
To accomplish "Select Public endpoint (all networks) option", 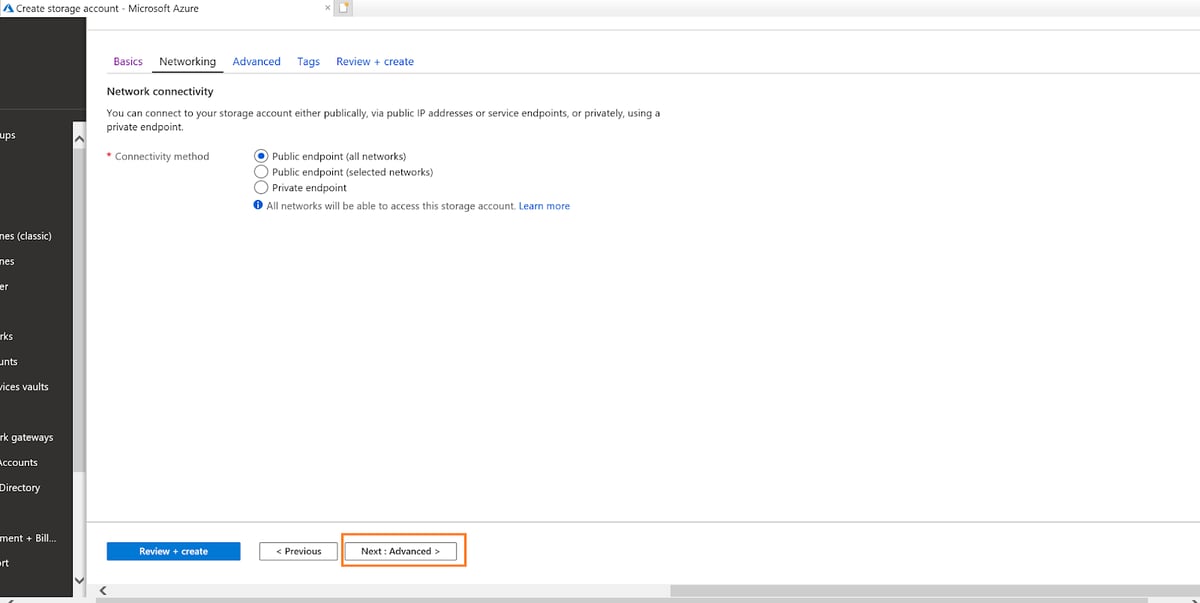I will (261, 156).
